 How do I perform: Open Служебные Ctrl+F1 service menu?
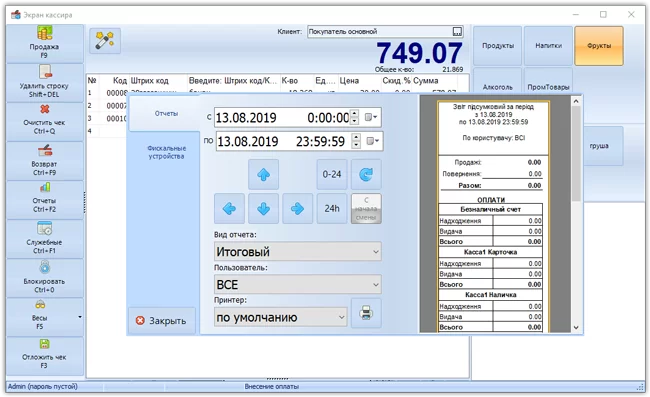click(x=45, y=239)
